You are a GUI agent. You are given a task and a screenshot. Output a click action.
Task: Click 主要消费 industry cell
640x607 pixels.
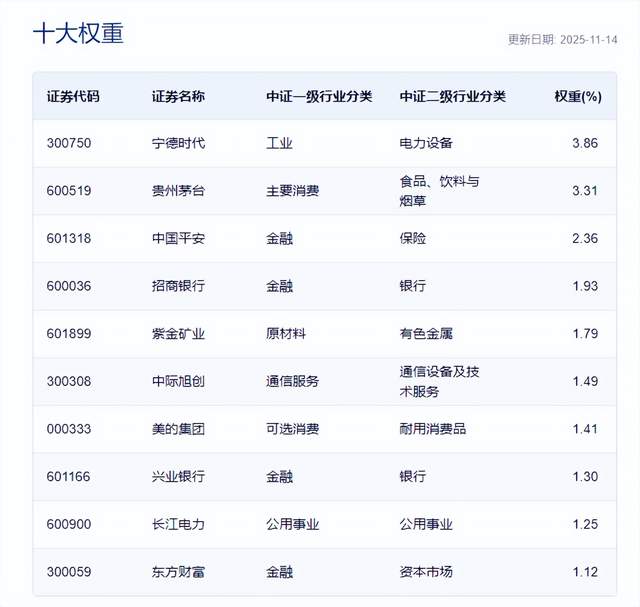[293, 191]
